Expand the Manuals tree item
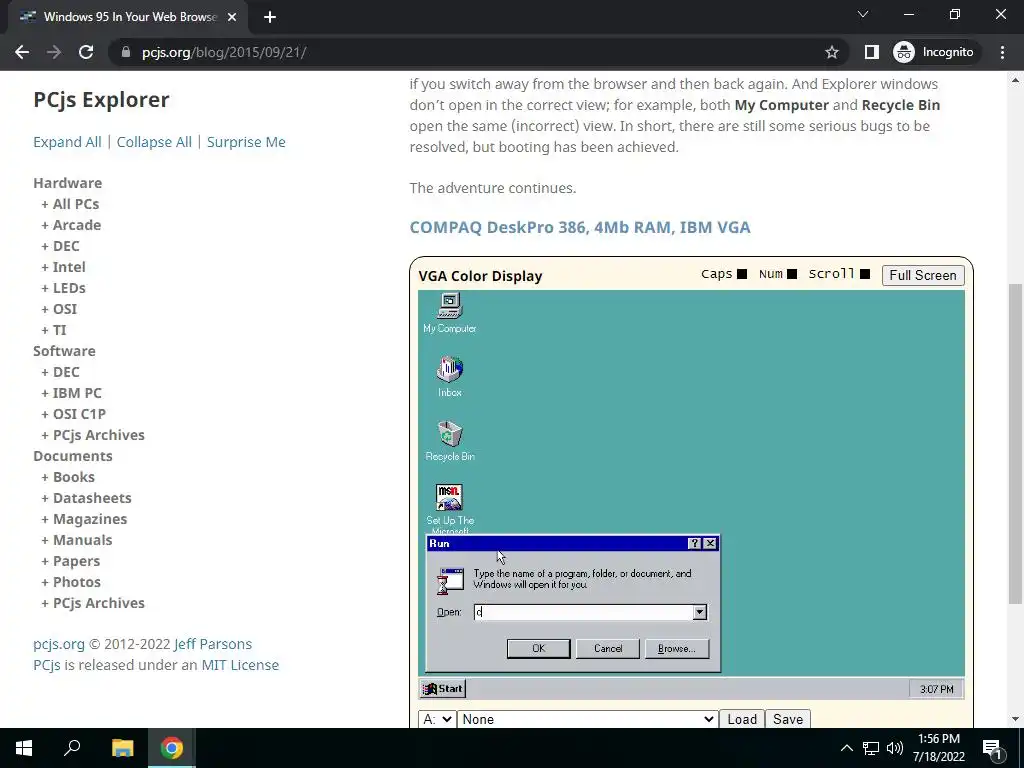The height and width of the screenshot is (768, 1024). pyautogui.click(x=76, y=539)
